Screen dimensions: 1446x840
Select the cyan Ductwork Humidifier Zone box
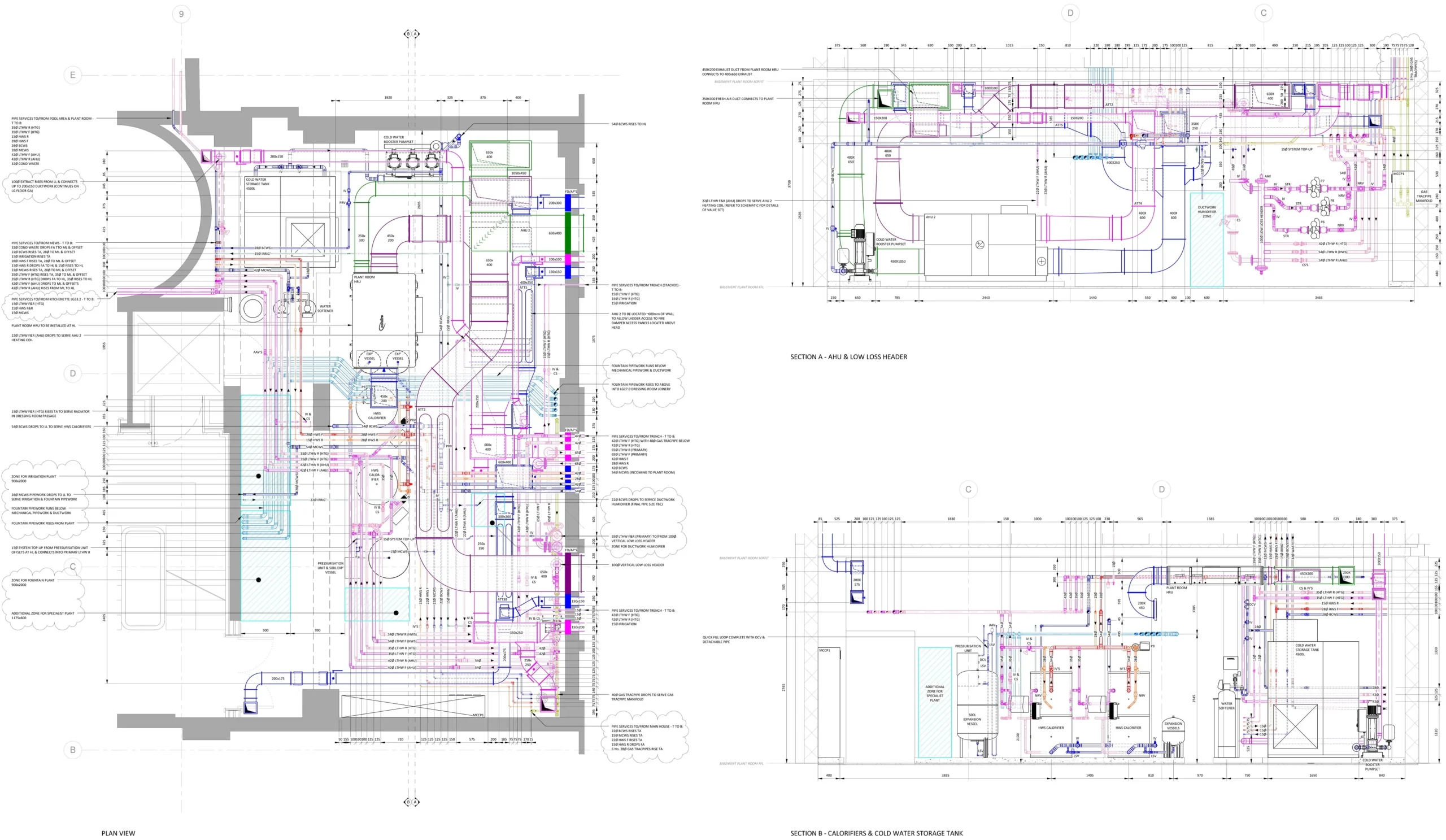[1207, 240]
